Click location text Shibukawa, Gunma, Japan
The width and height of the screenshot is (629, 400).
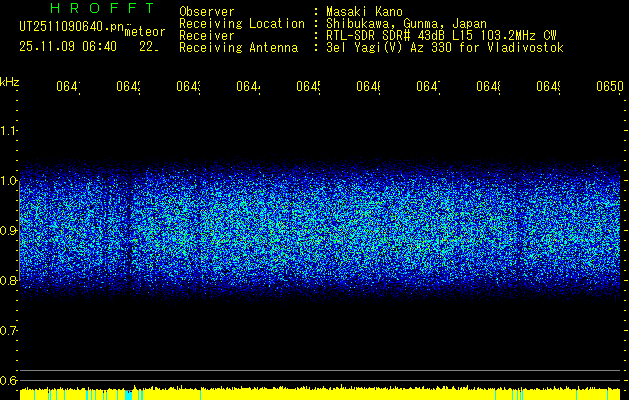406,24
